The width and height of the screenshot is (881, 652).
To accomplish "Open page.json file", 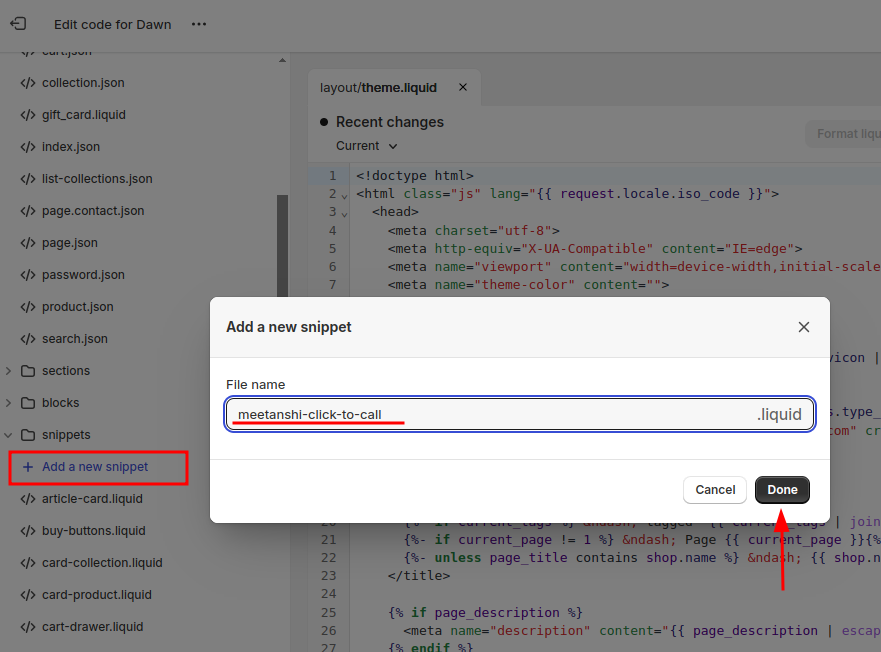I will click(70, 243).
